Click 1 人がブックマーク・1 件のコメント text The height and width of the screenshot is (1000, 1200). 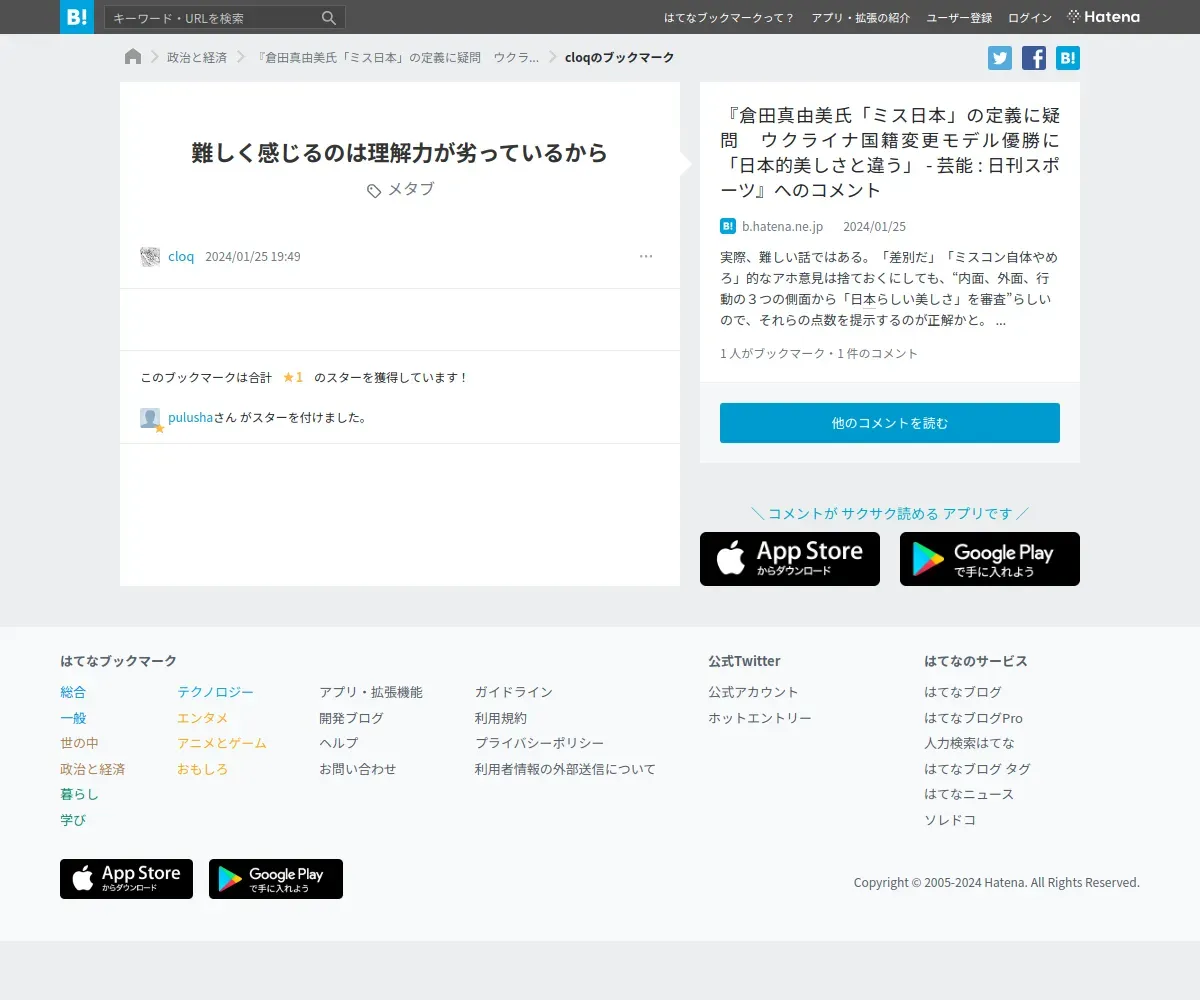tap(819, 353)
